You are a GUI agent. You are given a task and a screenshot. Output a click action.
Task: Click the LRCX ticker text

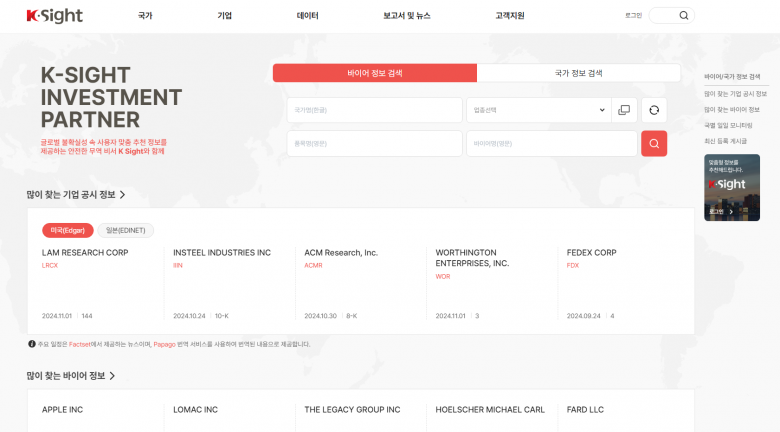pos(50,265)
